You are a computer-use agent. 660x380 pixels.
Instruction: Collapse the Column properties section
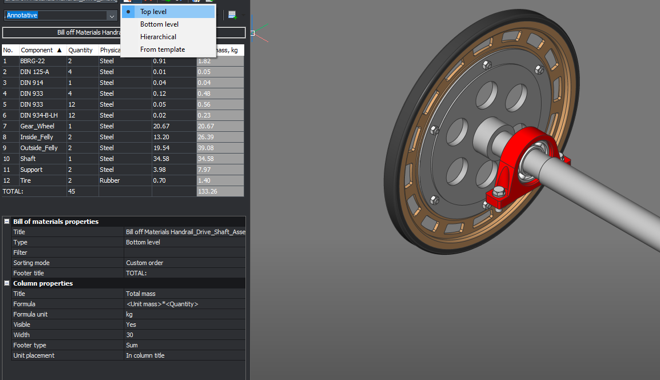pos(7,283)
